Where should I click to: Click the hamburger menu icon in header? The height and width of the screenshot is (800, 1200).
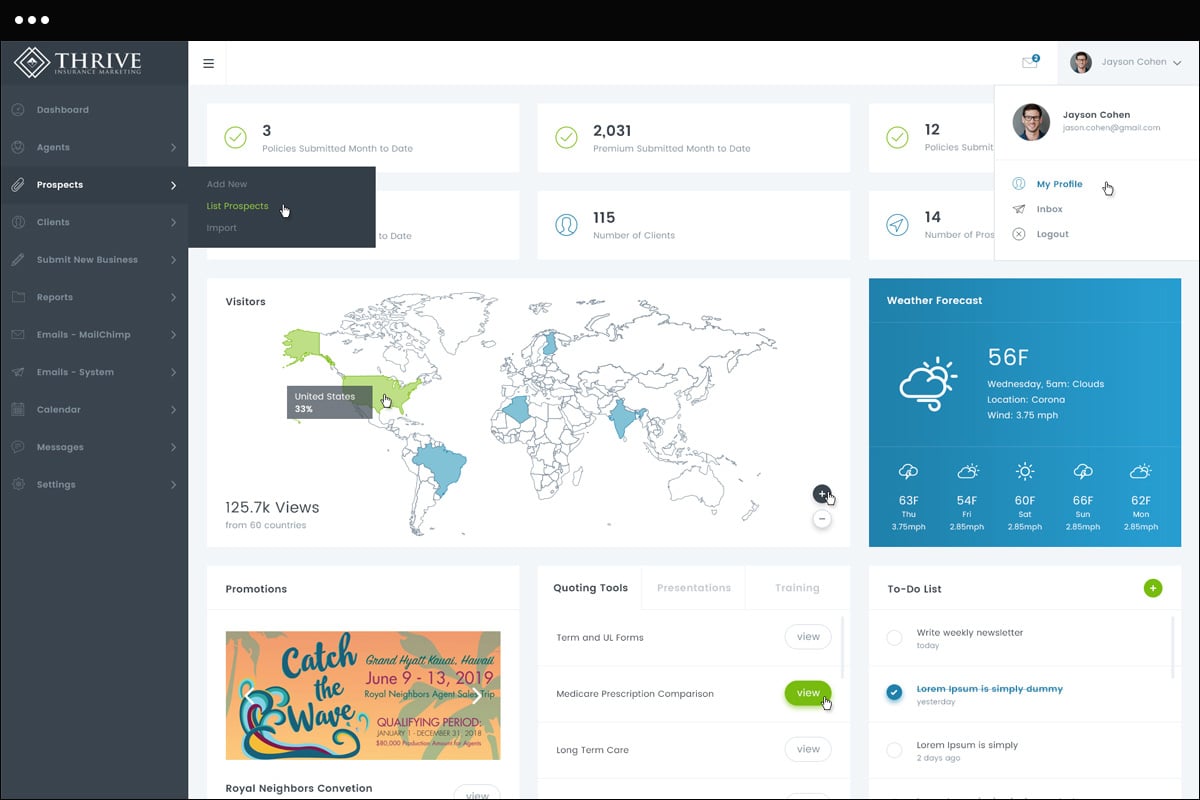click(x=208, y=63)
